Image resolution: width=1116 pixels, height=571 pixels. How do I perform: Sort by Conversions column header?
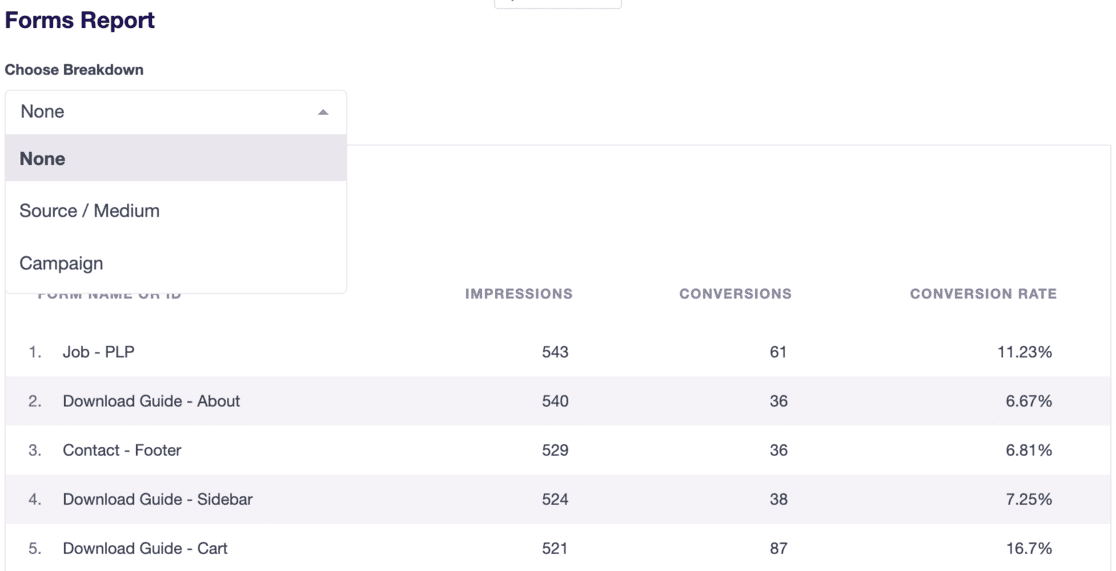(x=735, y=294)
